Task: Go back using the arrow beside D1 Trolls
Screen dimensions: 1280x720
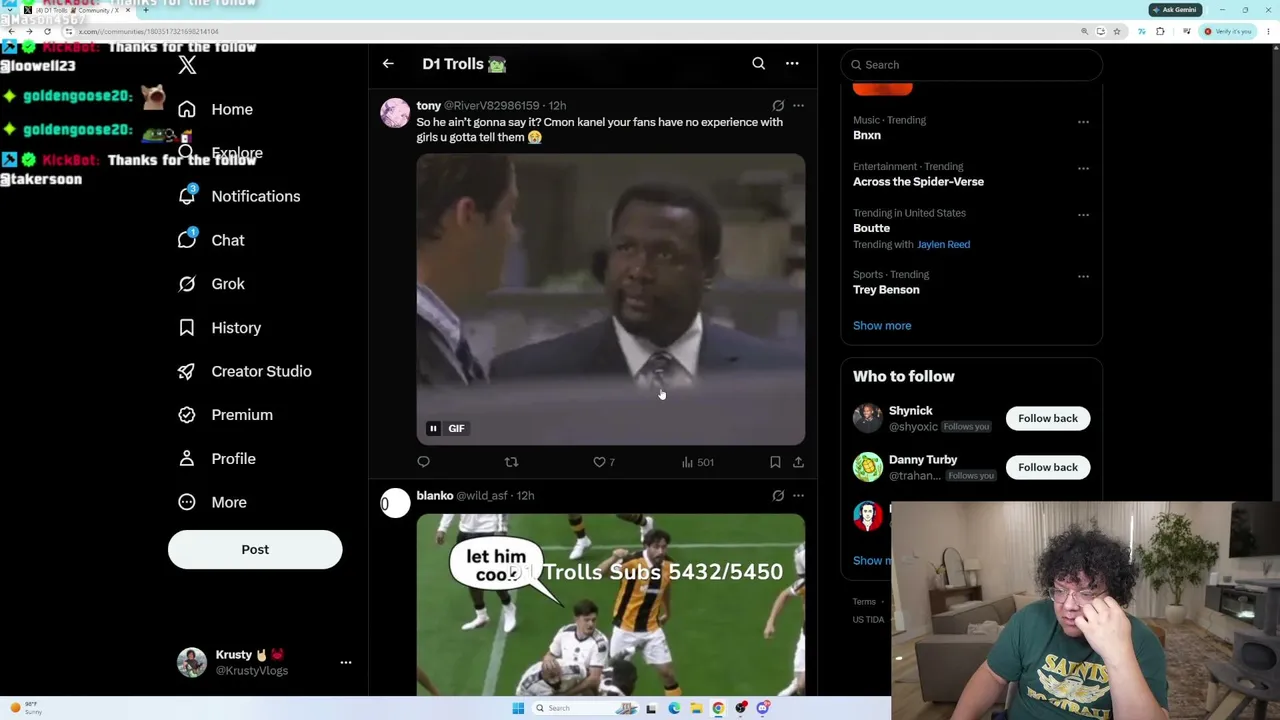Action: [x=388, y=64]
